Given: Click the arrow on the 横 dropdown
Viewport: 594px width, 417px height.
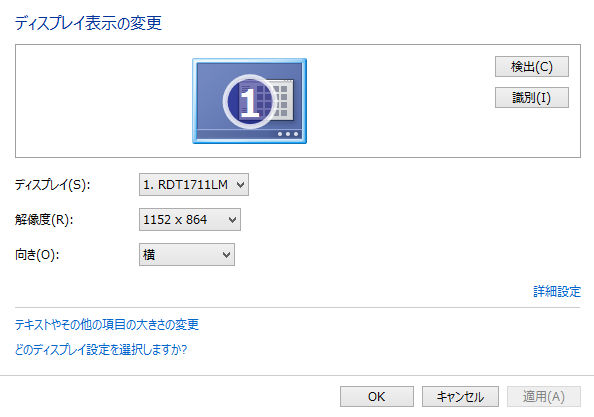Looking at the screenshot, I should (x=226, y=255).
